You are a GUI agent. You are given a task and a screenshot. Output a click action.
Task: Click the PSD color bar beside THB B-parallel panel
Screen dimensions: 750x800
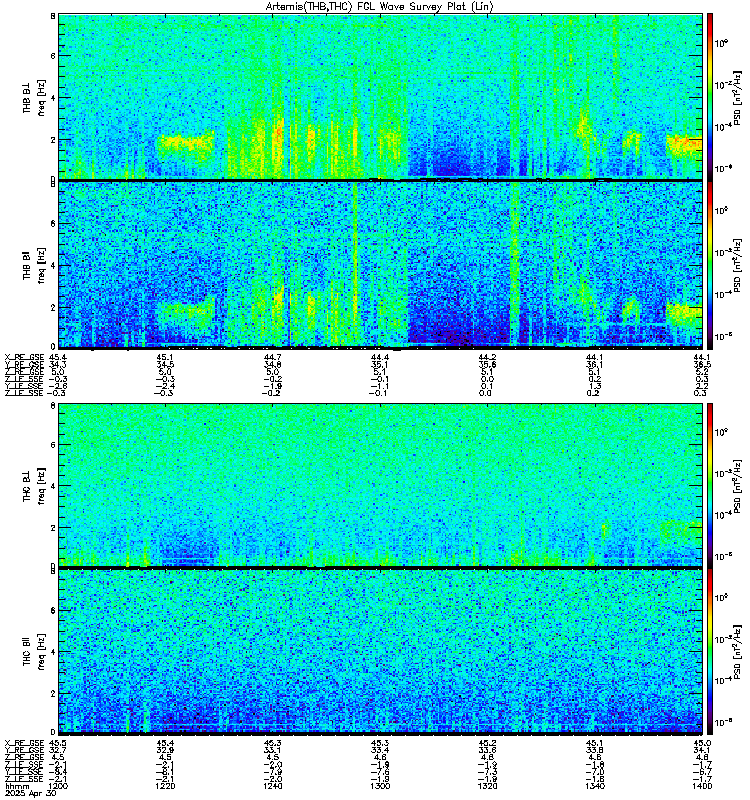[x=710, y=264]
